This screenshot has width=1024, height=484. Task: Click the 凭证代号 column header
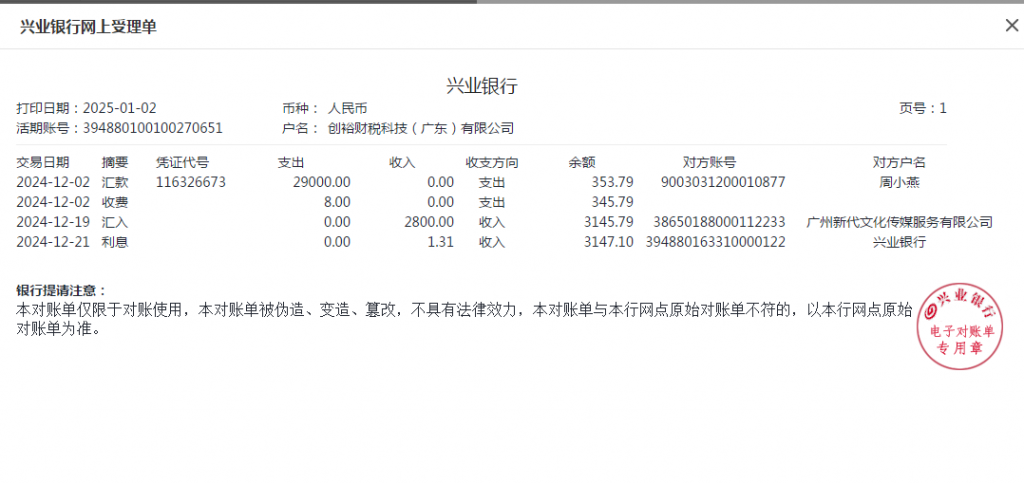click(x=182, y=163)
